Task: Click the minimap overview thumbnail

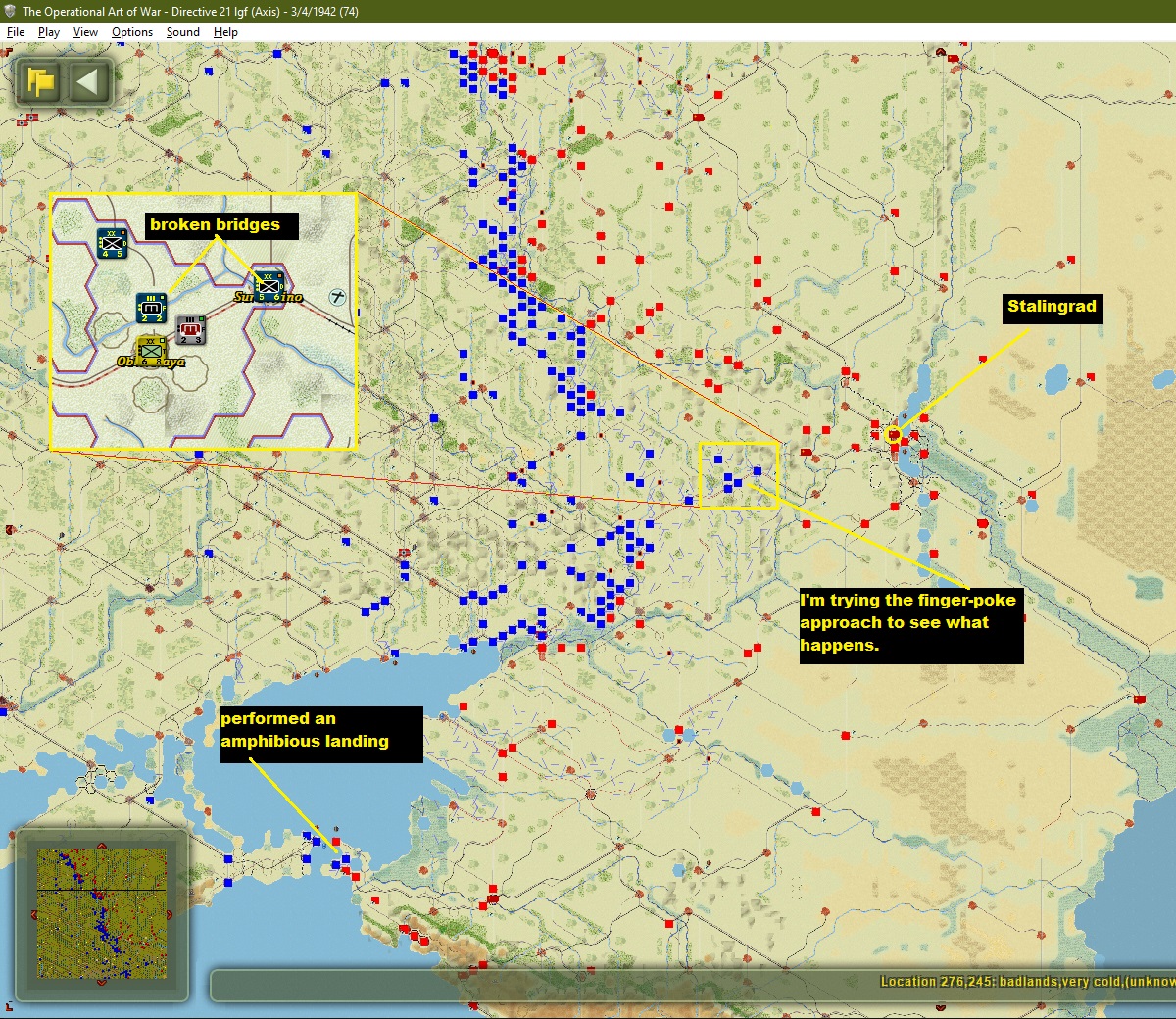Action: click(x=102, y=913)
